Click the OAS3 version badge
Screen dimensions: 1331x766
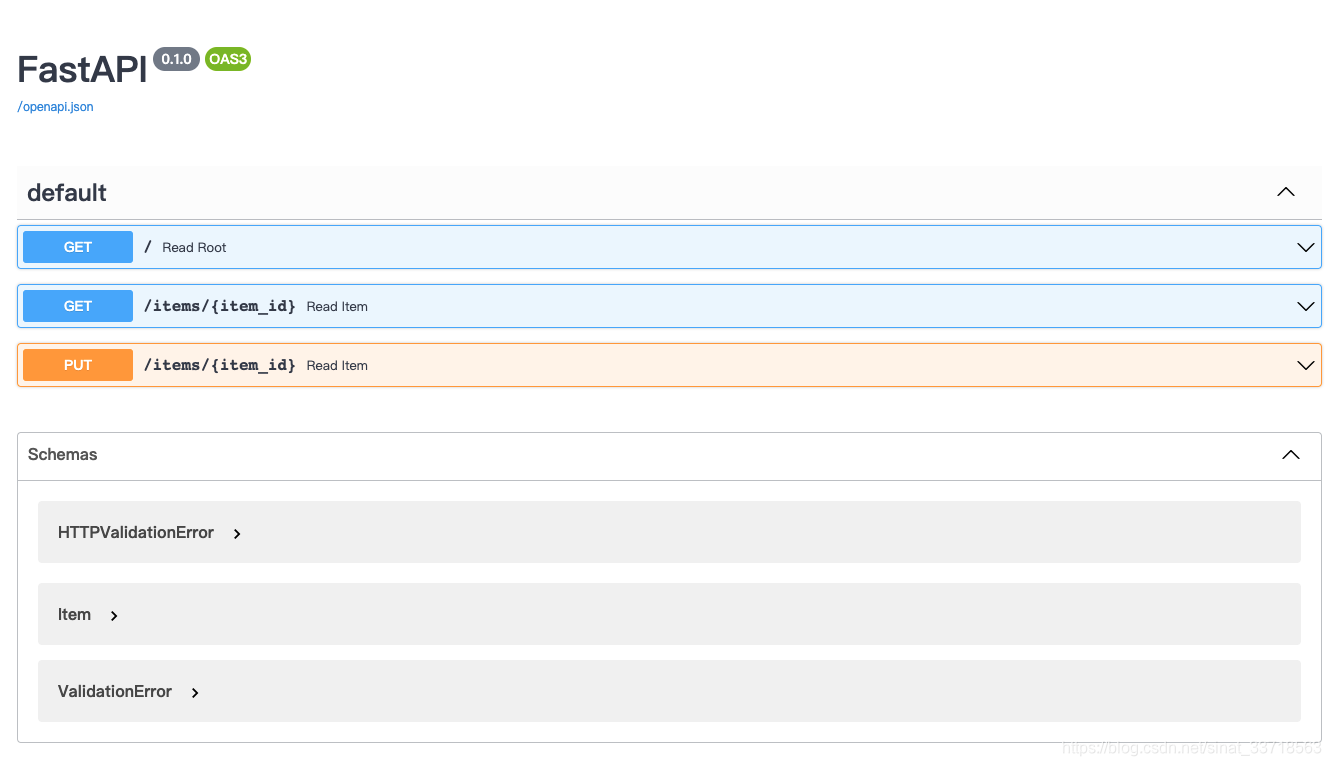(x=227, y=58)
